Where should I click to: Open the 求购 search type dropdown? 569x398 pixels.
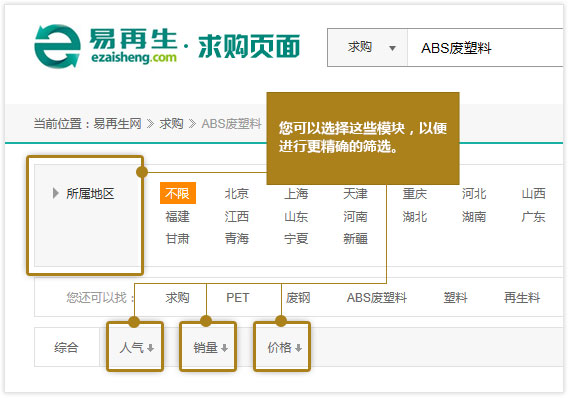point(368,48)
